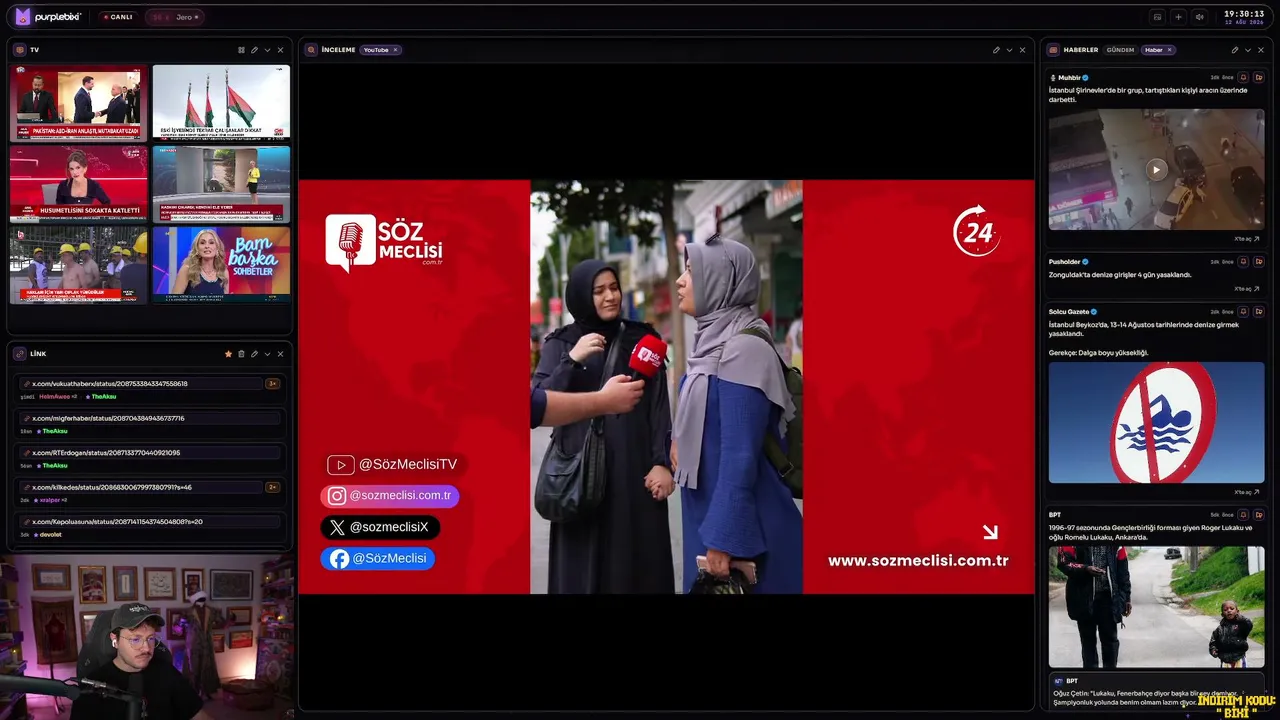Collapse the TV panel with the chevron
Viewport: 1280px width, 720px height.
click(267, 50)
